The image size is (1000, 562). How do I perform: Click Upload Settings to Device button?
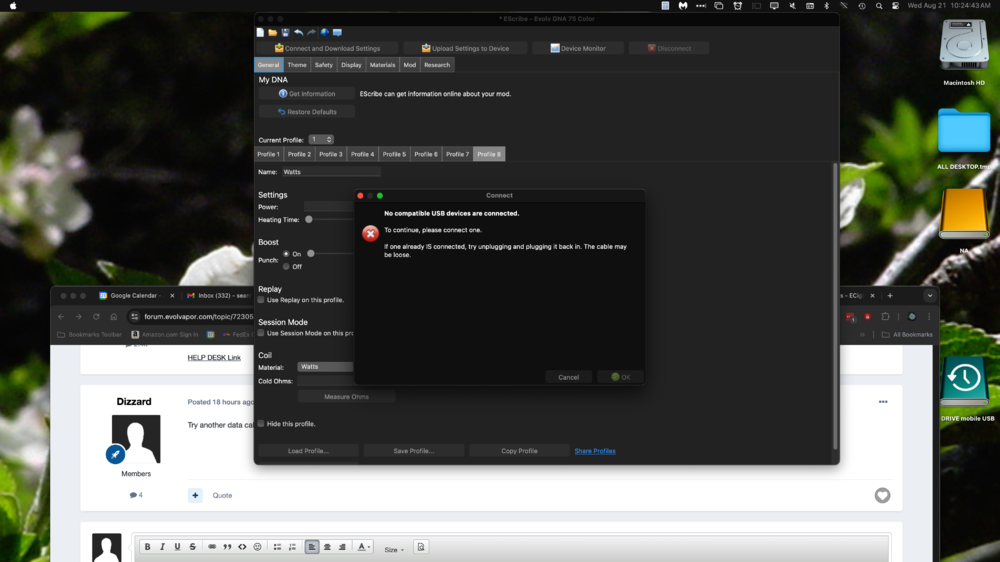tap(465, 48)
